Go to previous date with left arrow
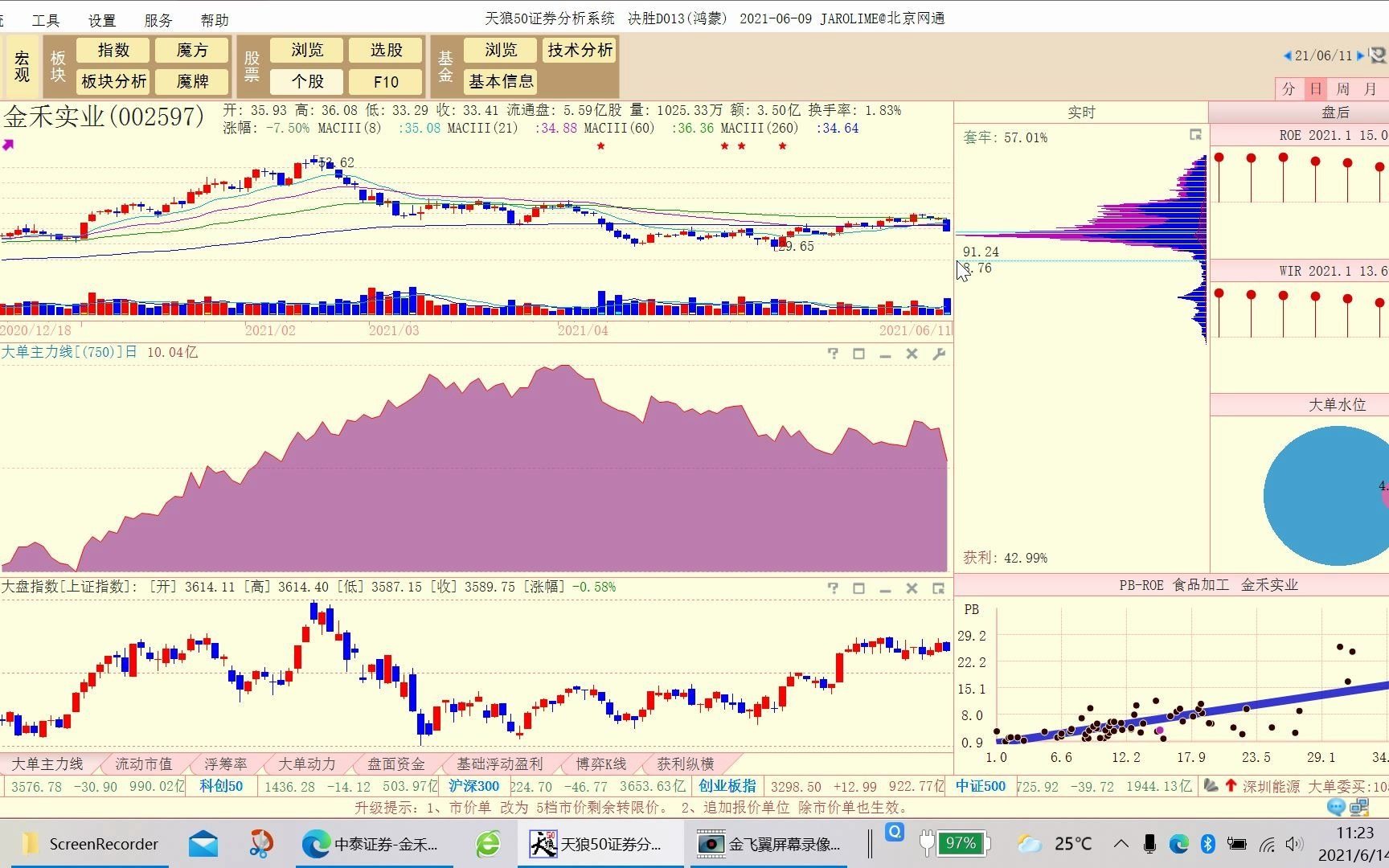 point(1287,55)
